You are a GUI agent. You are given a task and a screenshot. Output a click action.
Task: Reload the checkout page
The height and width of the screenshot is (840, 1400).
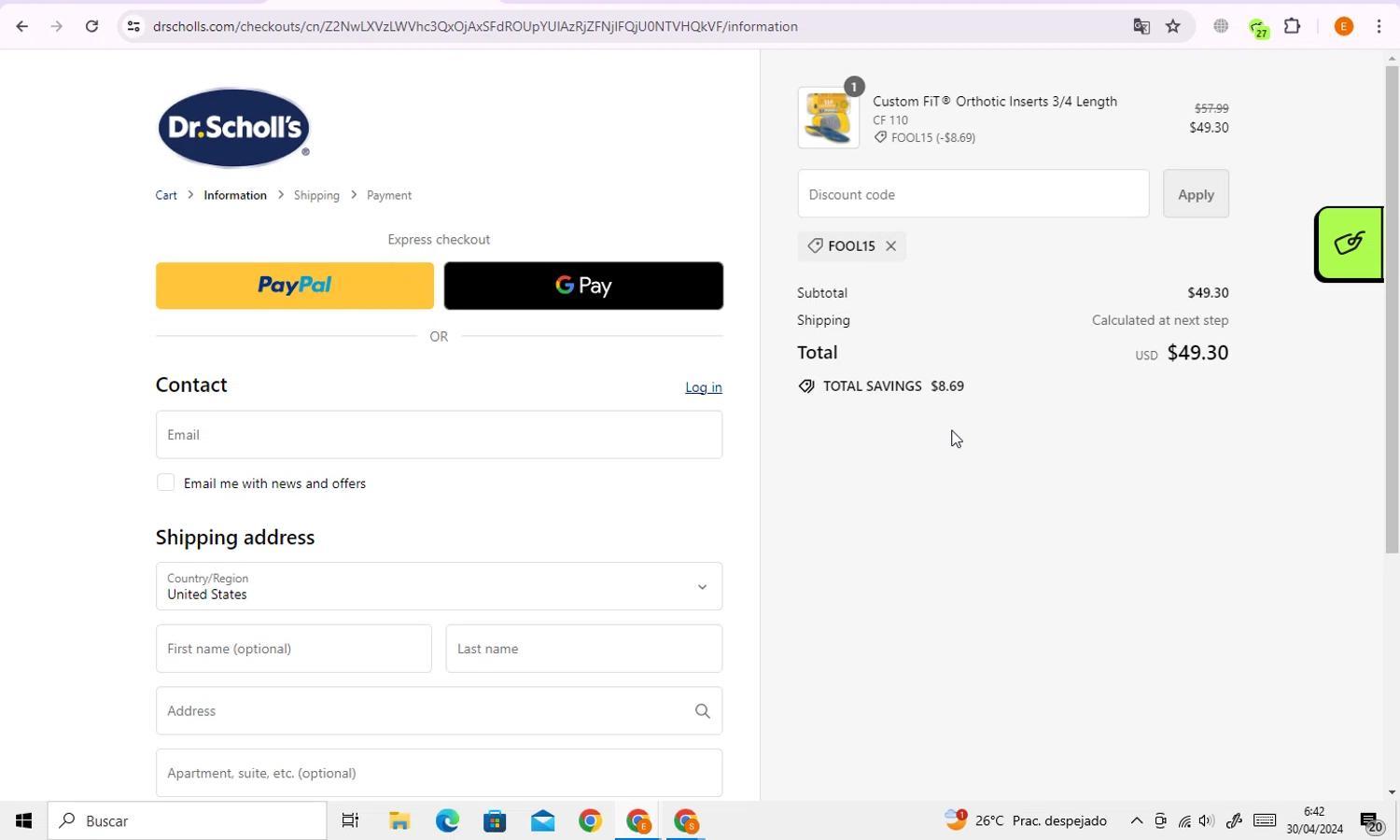pos(91,26)
